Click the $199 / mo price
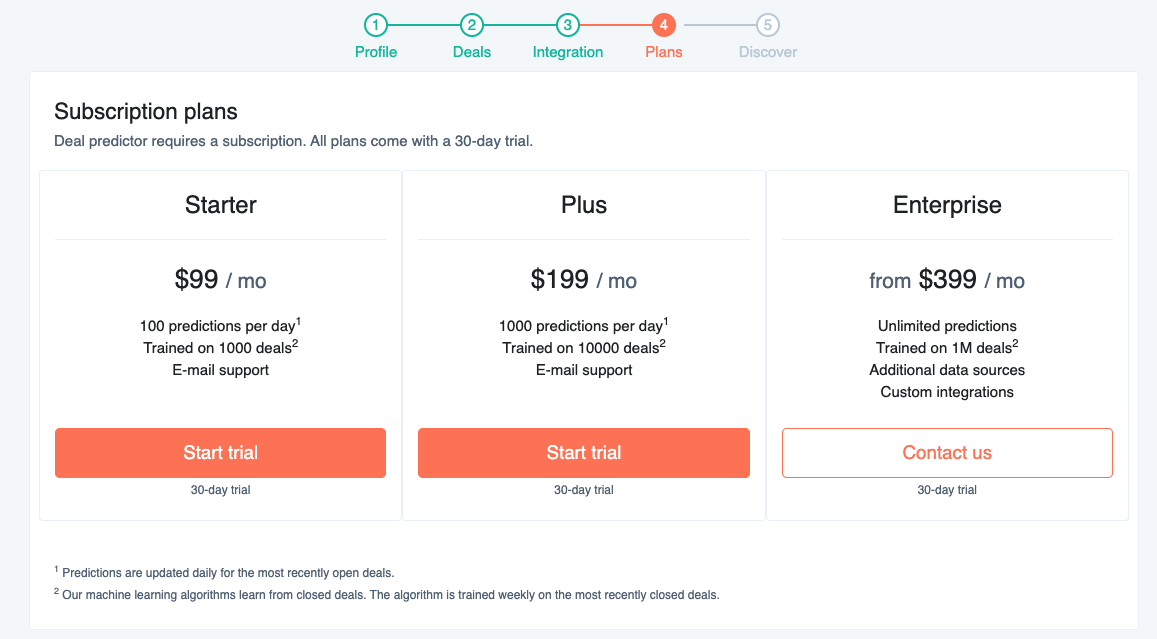Viewport: 1157px width, 639px height. point(584,280)
